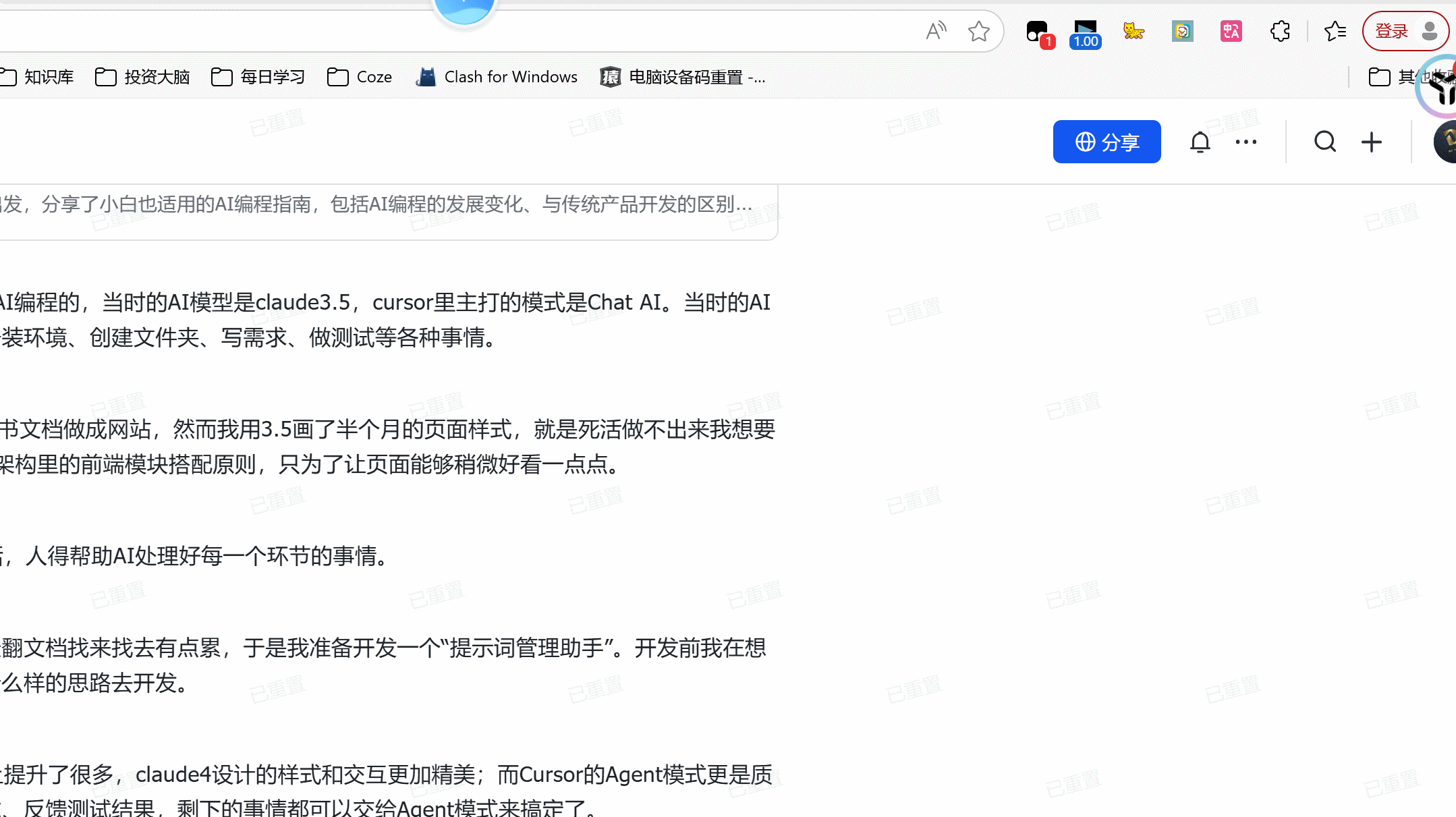This screenshot has height=817, width=1456.
Task: Click the search magnifier icon
Action: point(1324,142)
